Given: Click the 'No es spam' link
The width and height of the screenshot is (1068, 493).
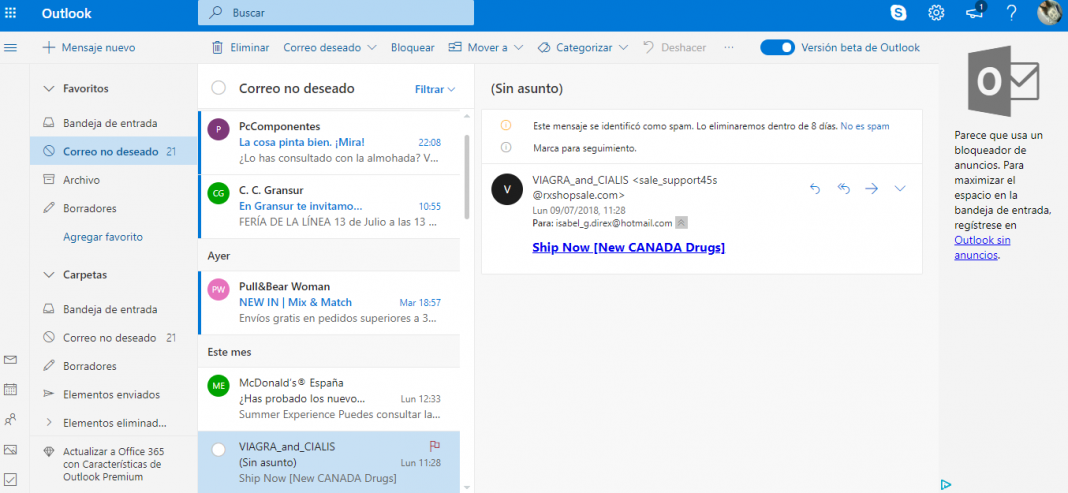Looking at the screenshot, I should tap(864, 126).
